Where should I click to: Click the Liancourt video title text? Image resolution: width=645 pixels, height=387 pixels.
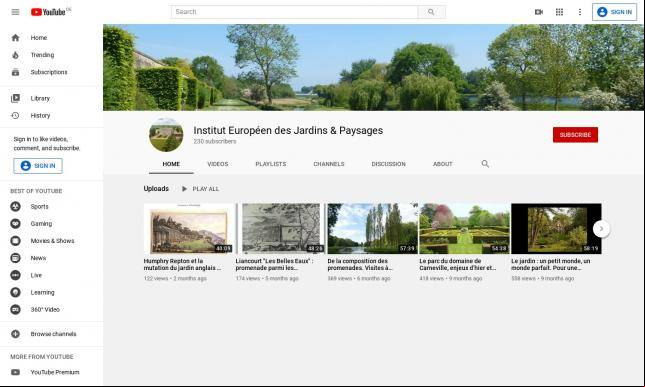(274, 264)
